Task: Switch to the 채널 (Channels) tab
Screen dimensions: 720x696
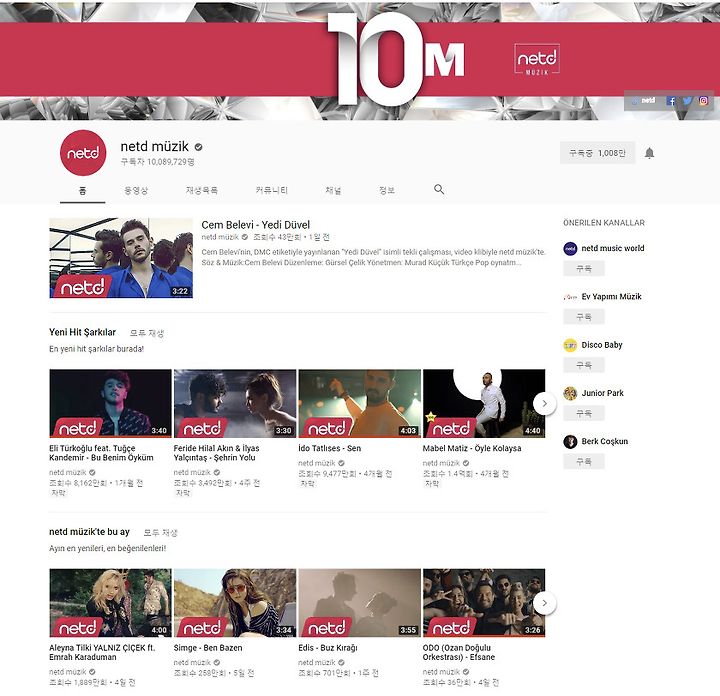Action: click(x=333, y=190)
